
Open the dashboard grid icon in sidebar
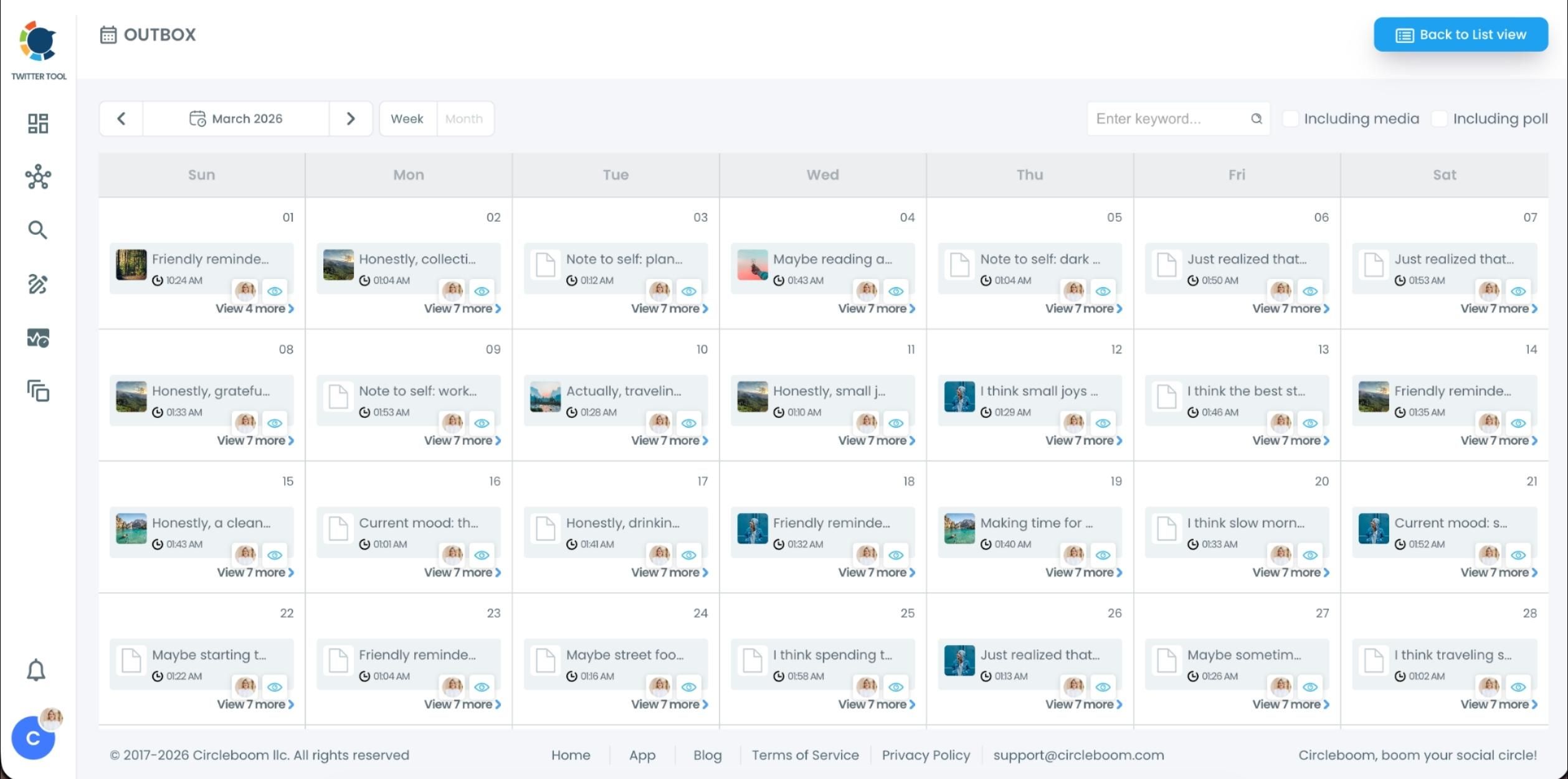37,123
